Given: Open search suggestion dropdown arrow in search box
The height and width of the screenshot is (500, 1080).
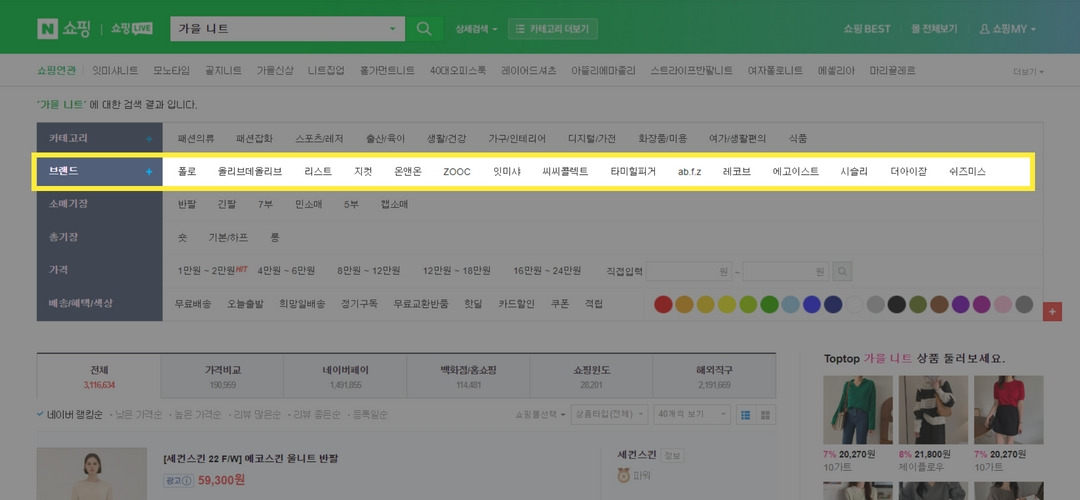Looking at the screenshot, I should [x=393, y=29].
